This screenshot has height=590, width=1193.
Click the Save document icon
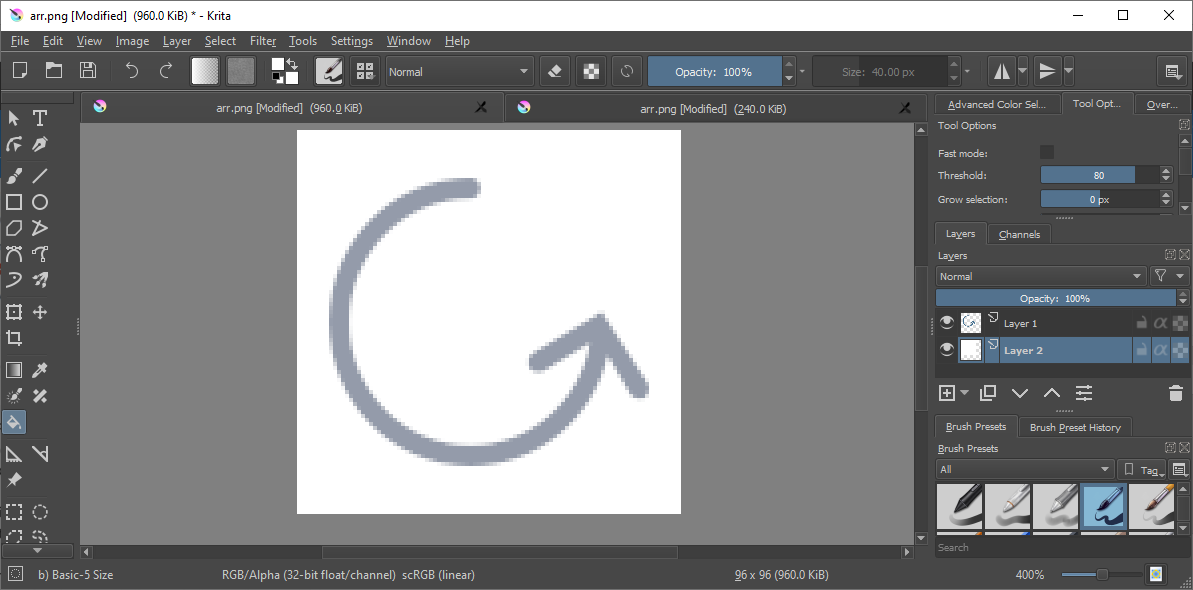tap(88, 70)
